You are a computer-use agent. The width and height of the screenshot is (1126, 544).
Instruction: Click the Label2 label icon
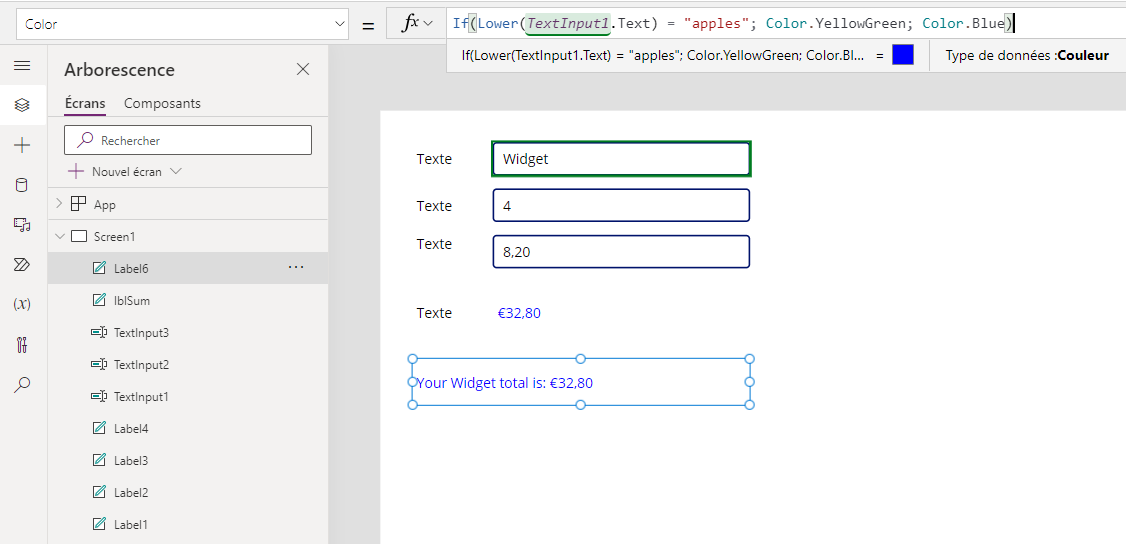click(99, 492)
